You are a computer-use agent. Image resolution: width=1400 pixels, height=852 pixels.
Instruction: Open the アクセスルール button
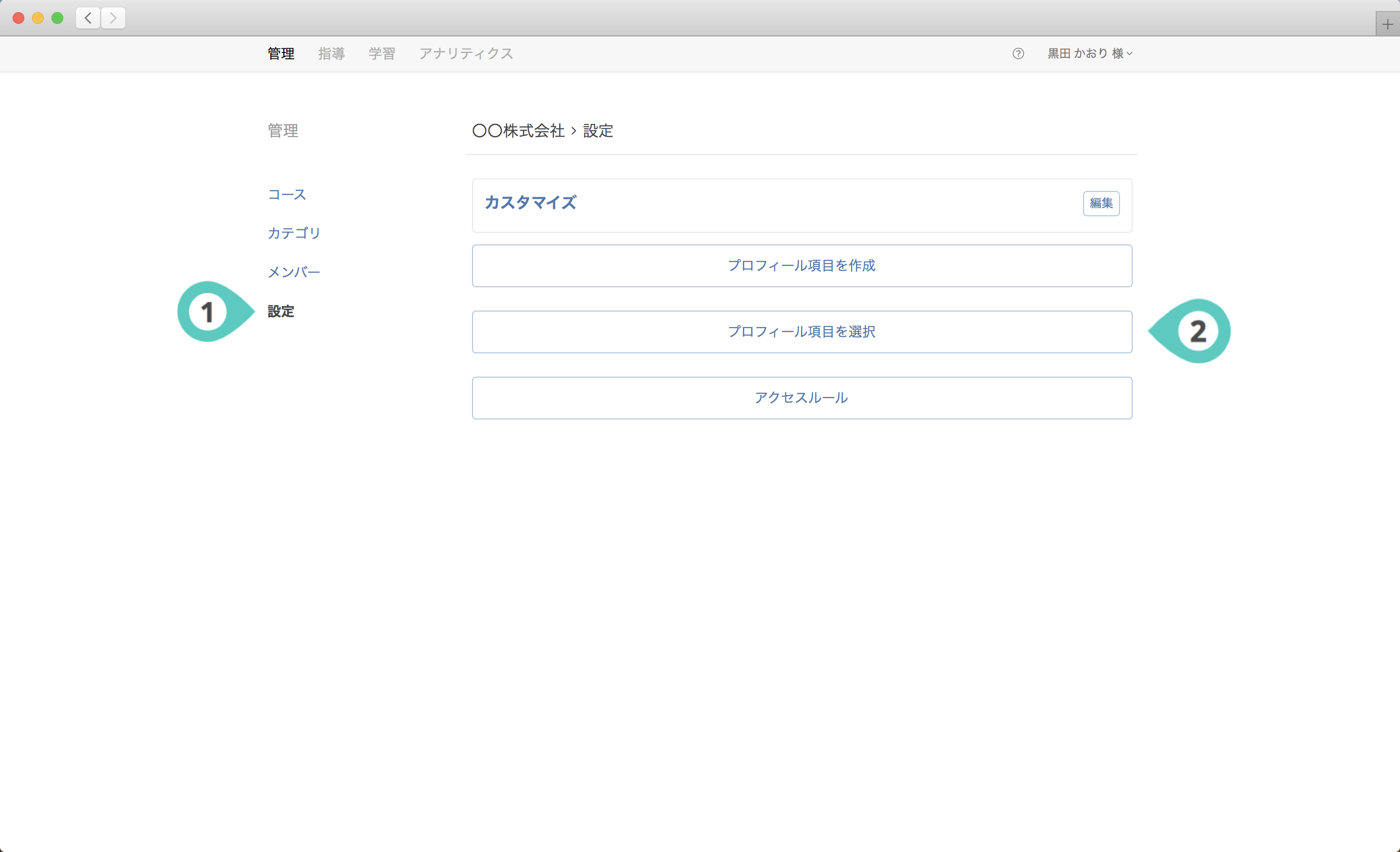[802, 398]
